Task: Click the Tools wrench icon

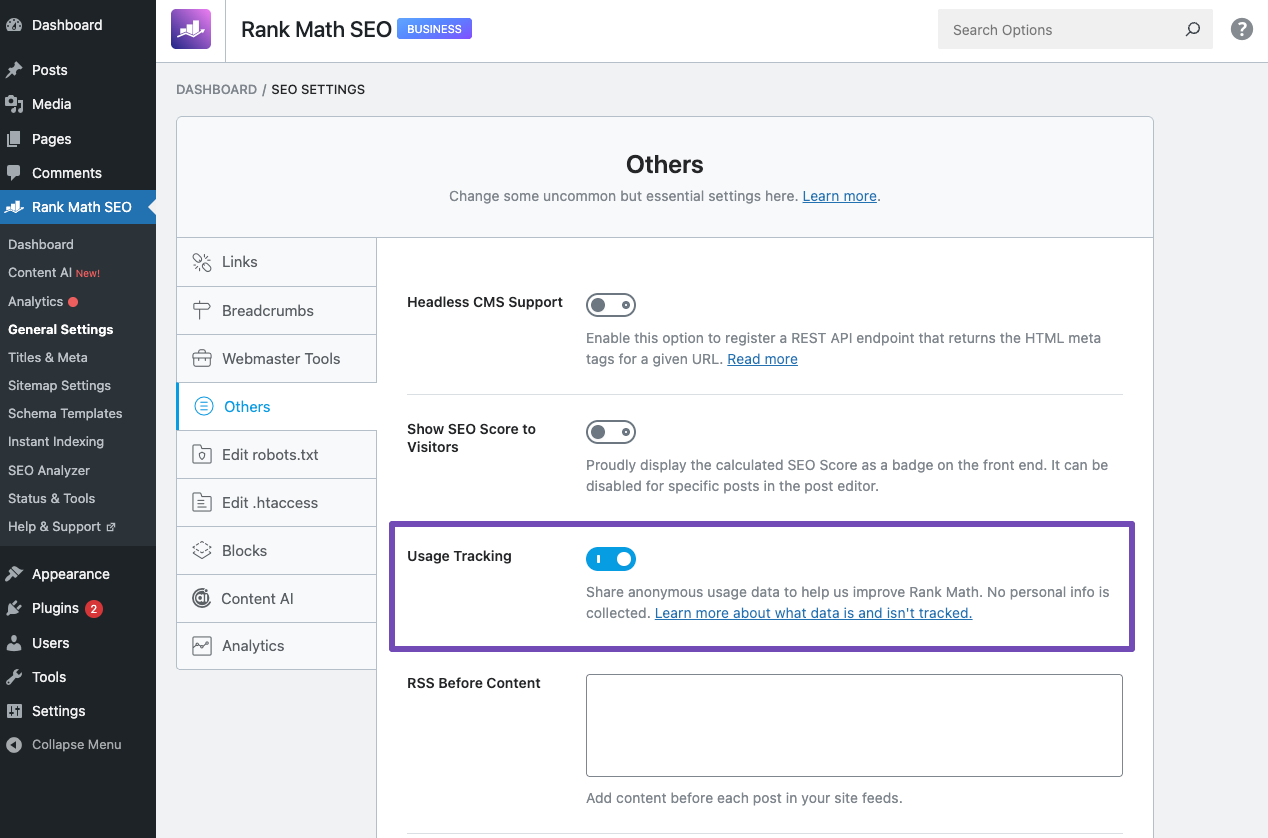Action: point(14,677)
